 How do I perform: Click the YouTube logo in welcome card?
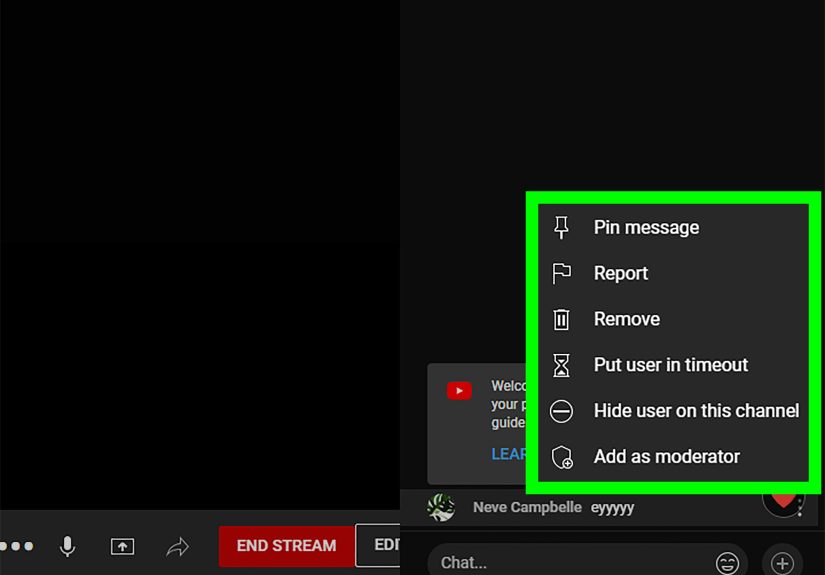tap(459, 391)
